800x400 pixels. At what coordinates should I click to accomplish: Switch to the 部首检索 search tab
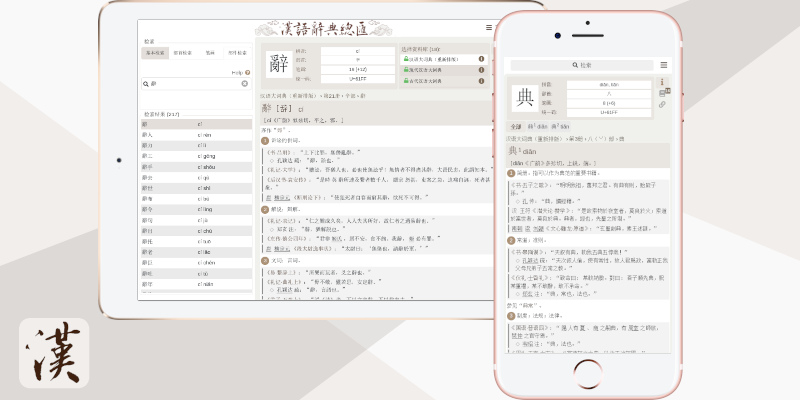click(183, 52)
